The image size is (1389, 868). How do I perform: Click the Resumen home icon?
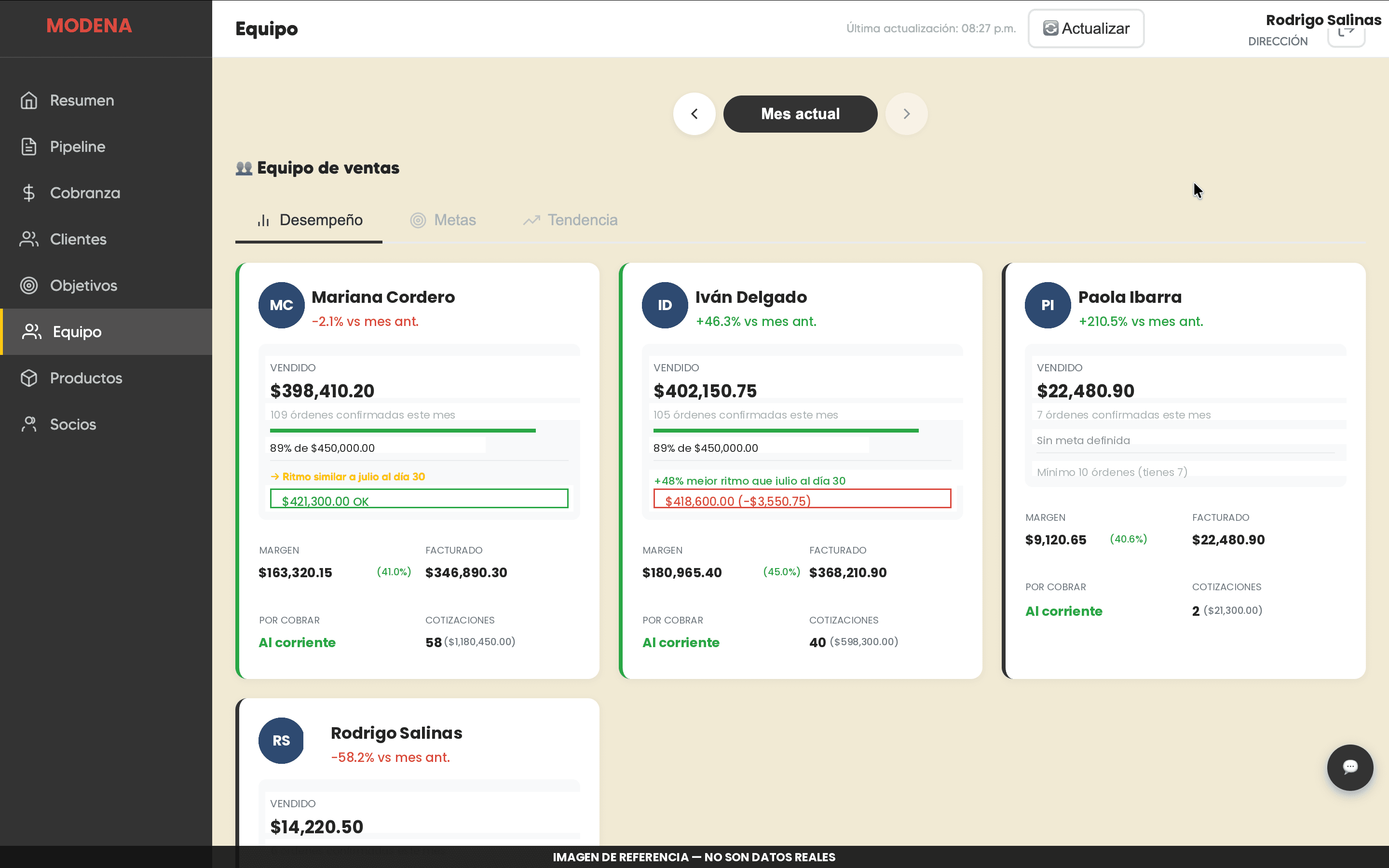[29, 100]
